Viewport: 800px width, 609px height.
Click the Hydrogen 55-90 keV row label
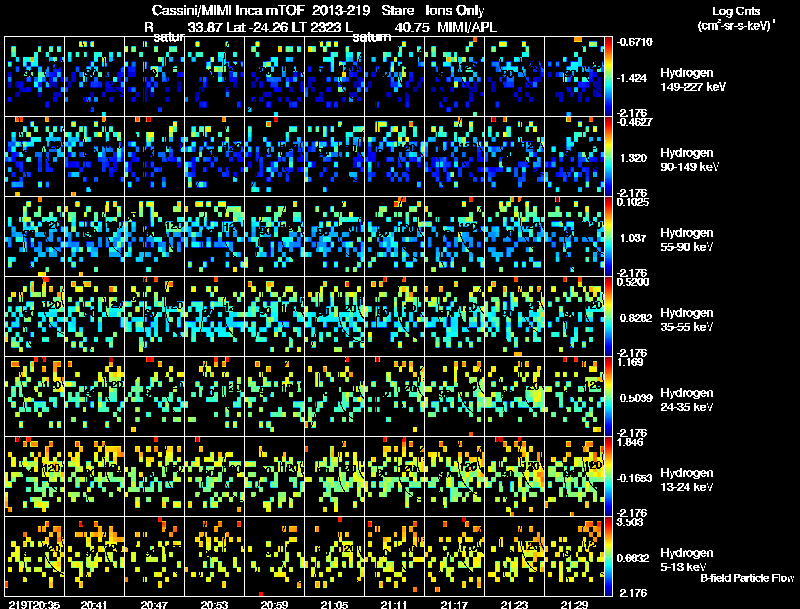click(x=687, y=240)
